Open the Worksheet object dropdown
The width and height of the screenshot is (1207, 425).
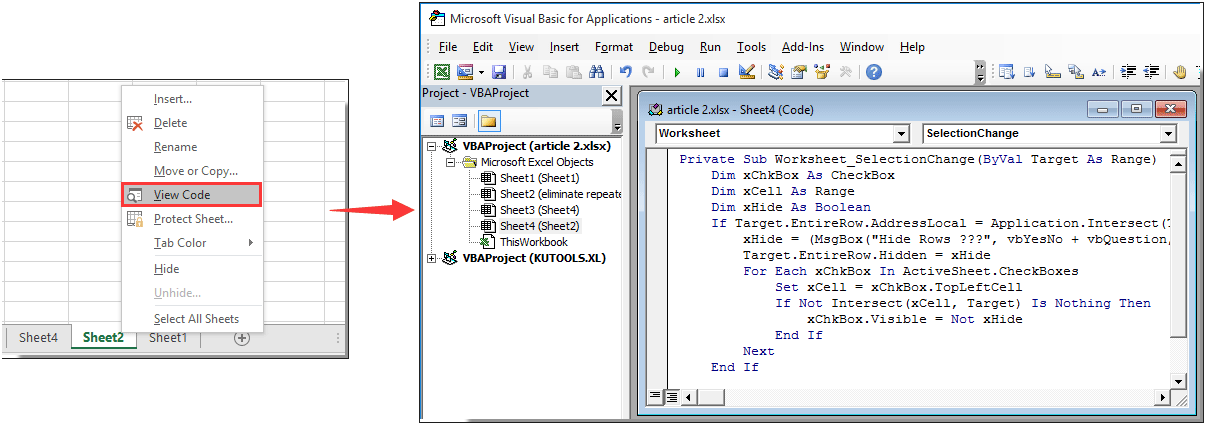[x=901, y=134]
